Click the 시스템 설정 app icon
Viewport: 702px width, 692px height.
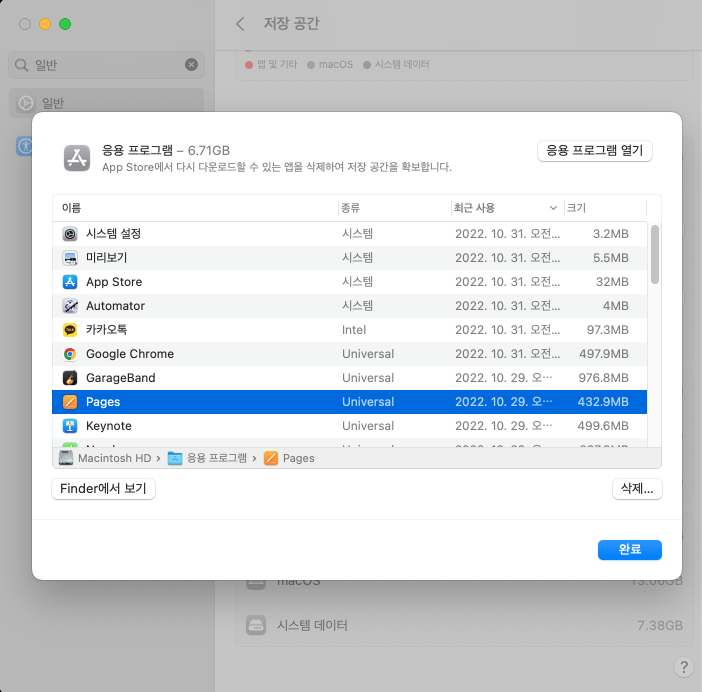[70, 234]
